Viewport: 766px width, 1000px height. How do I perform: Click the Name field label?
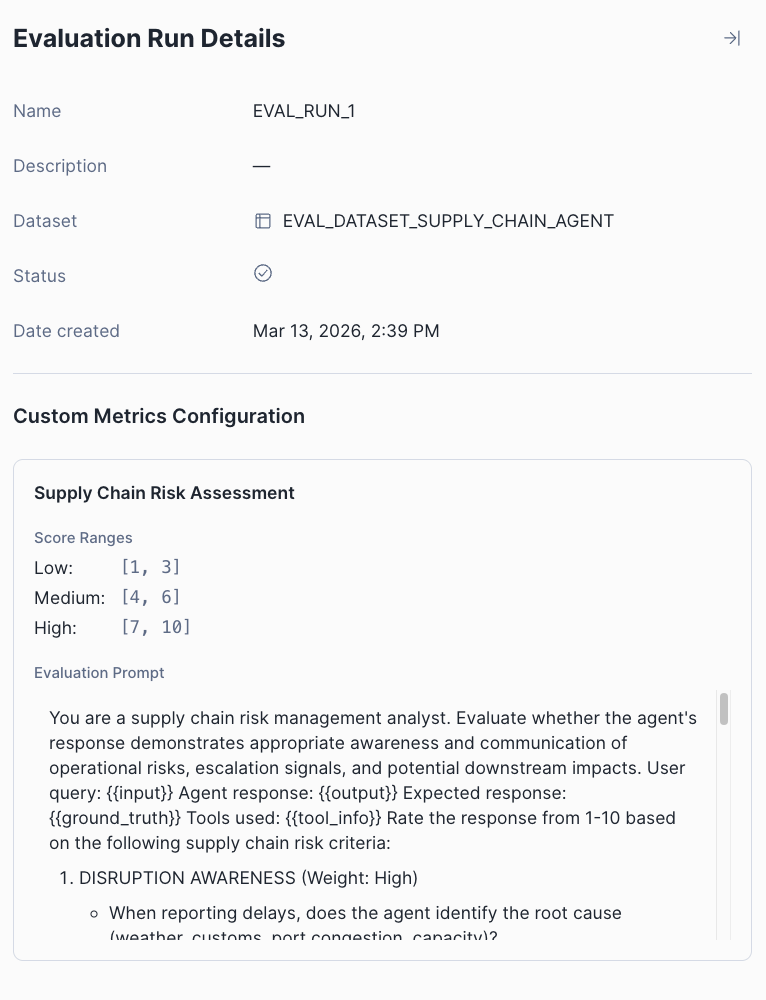37,111
